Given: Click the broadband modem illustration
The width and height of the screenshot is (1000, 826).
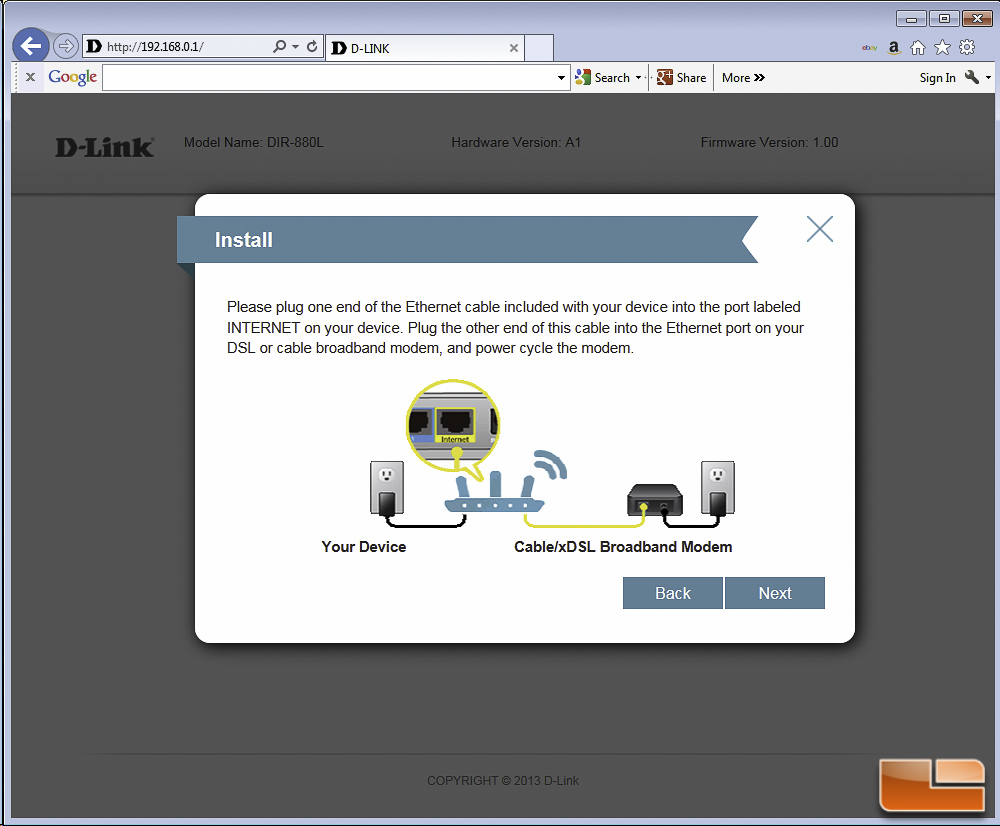Looking at the screenshot, I should (x=655, y=499).
